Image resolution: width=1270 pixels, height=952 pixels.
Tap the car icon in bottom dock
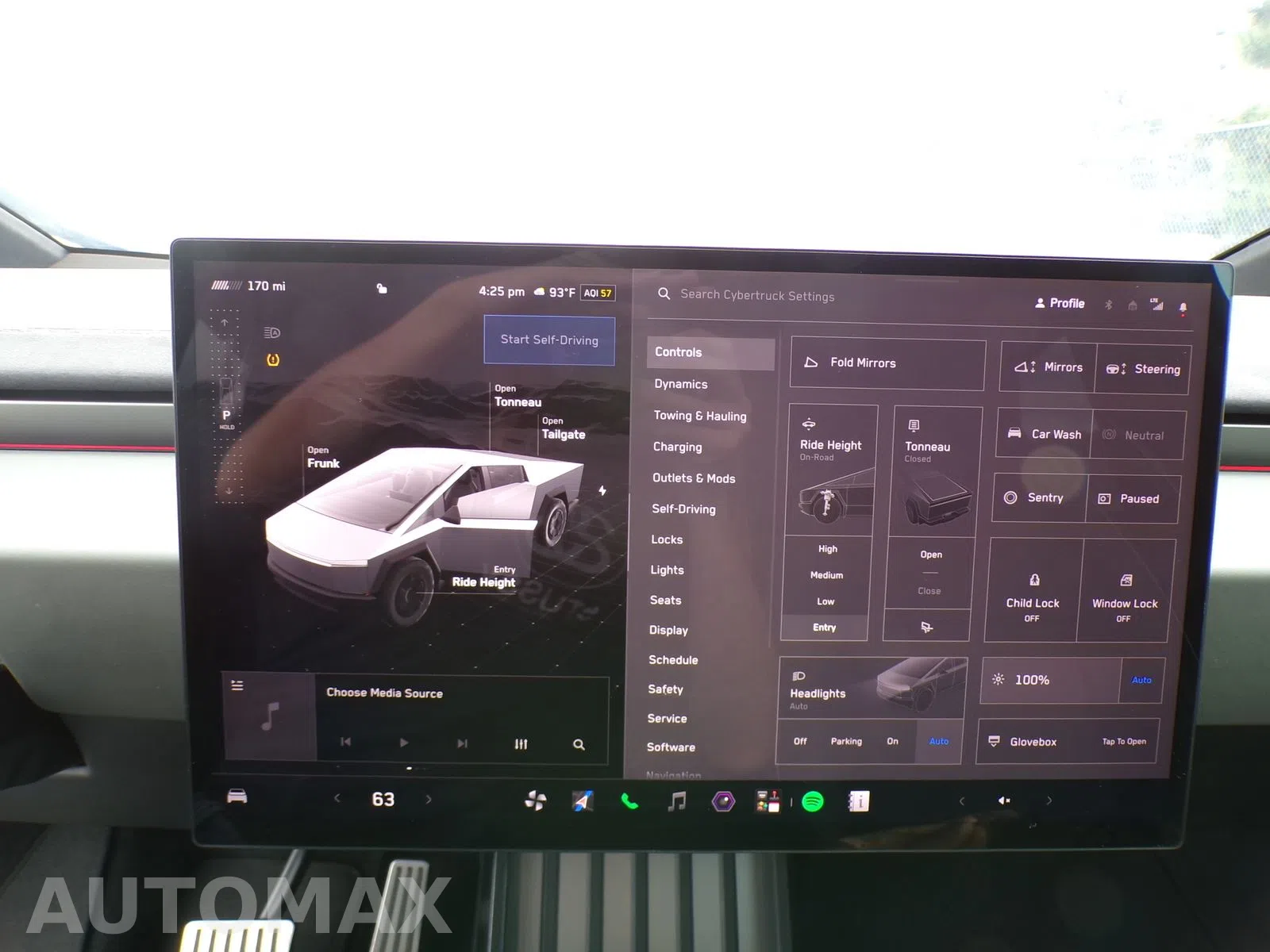tap(237, 796)
